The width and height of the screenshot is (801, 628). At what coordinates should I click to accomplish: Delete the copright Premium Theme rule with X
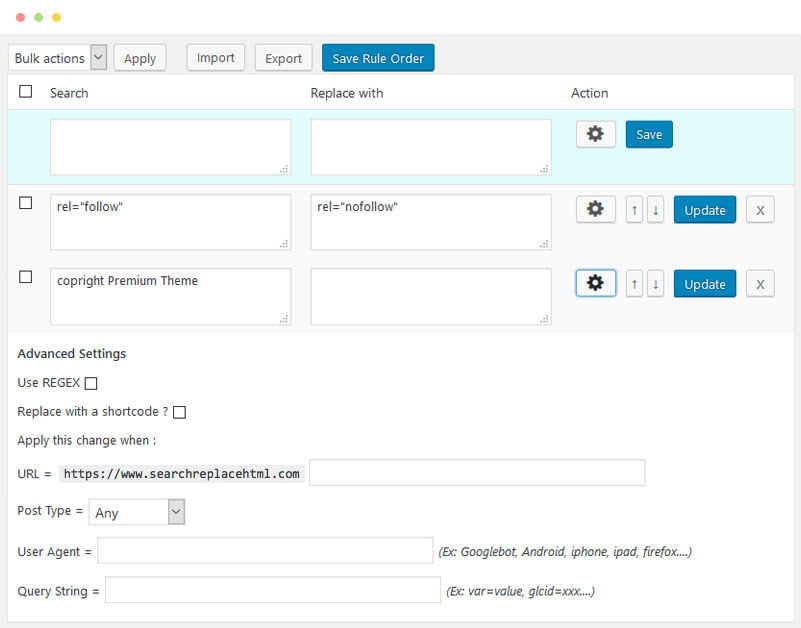click(760, 284)
